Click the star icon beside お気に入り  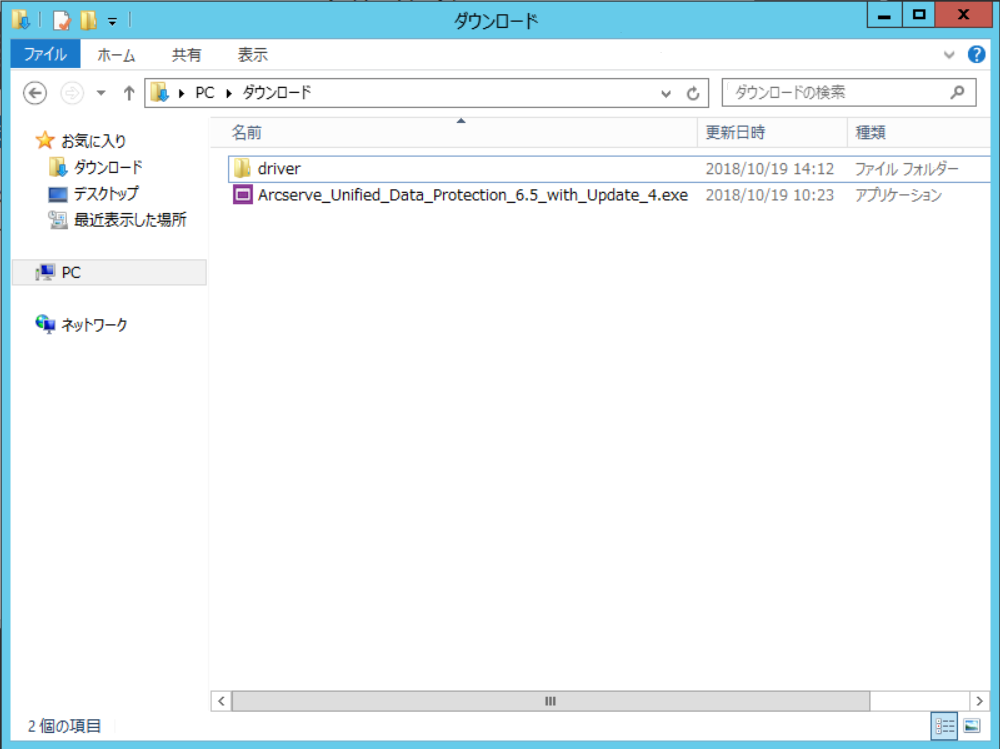coord(45,140)
